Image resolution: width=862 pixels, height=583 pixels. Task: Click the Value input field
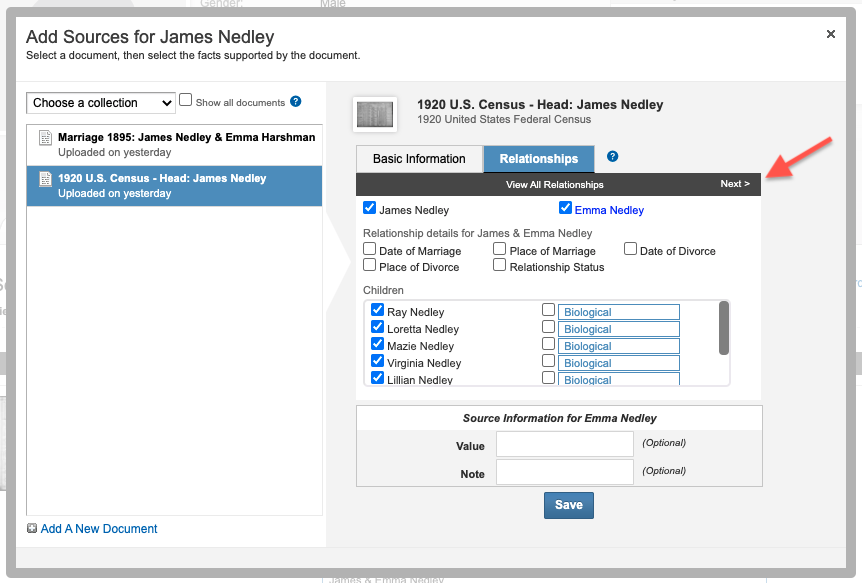click(564, 444)
